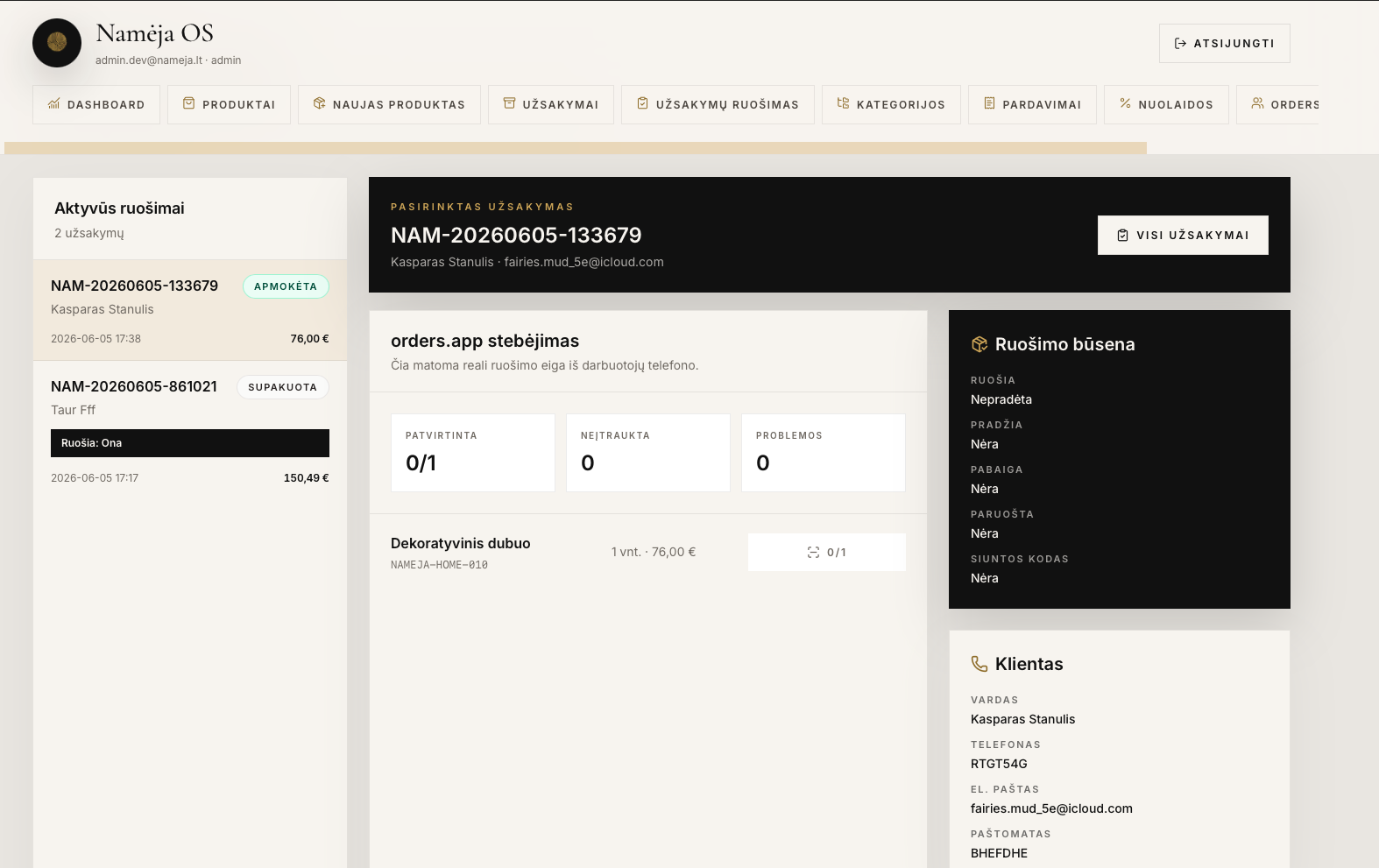Click the Pardavimai receipt icon
The image size is (1379, 868).
pyautogui.click(x=989, y=103)
